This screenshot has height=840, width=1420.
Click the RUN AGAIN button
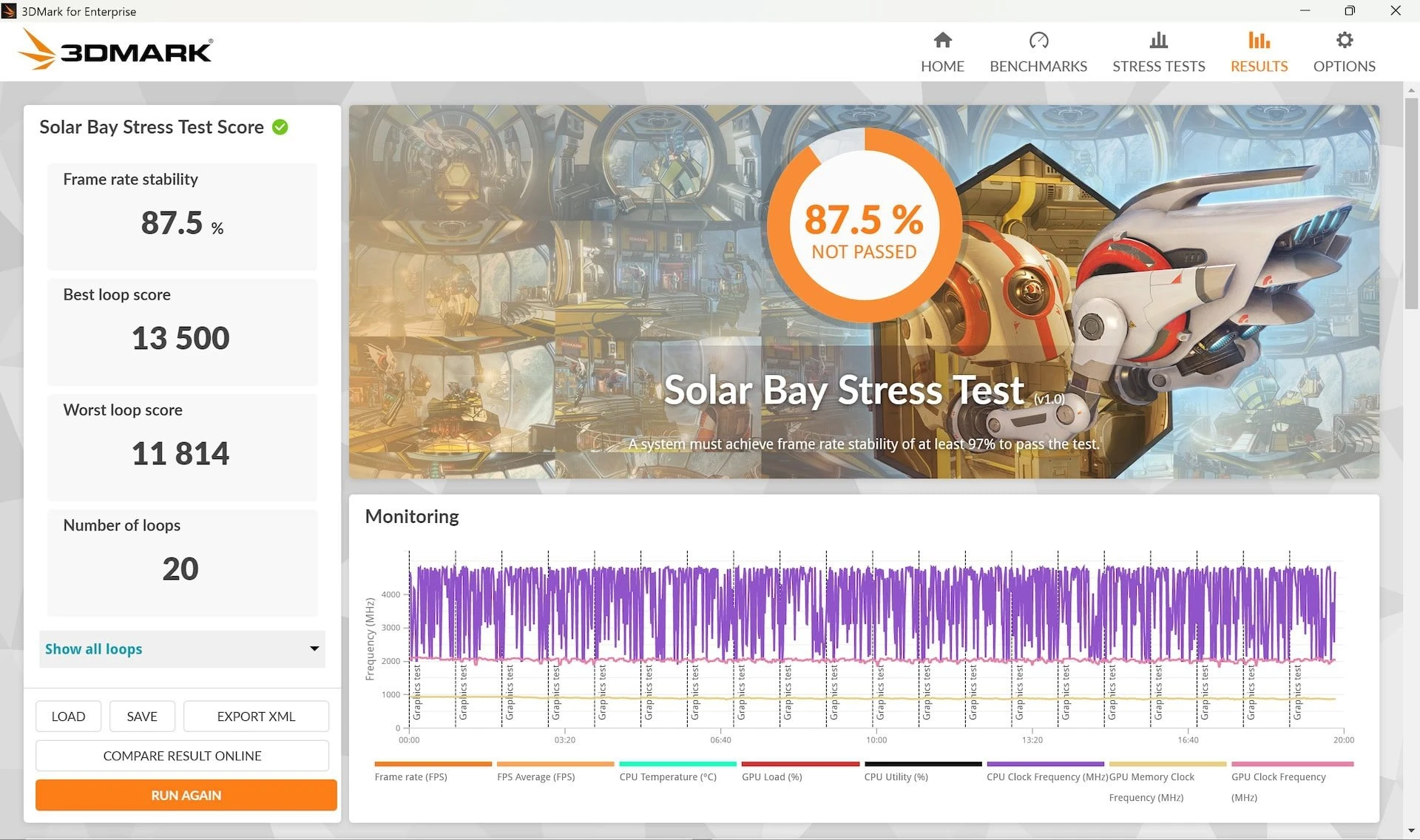click(186, 795)
